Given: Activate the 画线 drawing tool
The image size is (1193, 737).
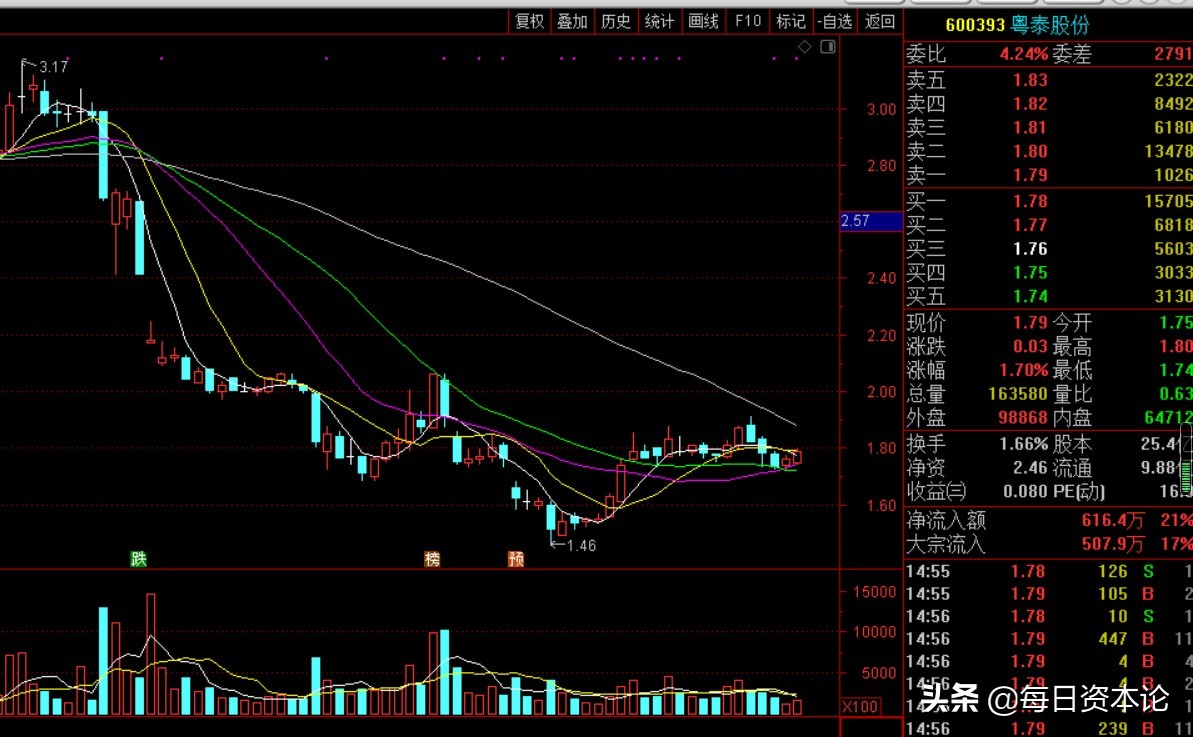Looking at the screenshot, I should pos(704,21).
